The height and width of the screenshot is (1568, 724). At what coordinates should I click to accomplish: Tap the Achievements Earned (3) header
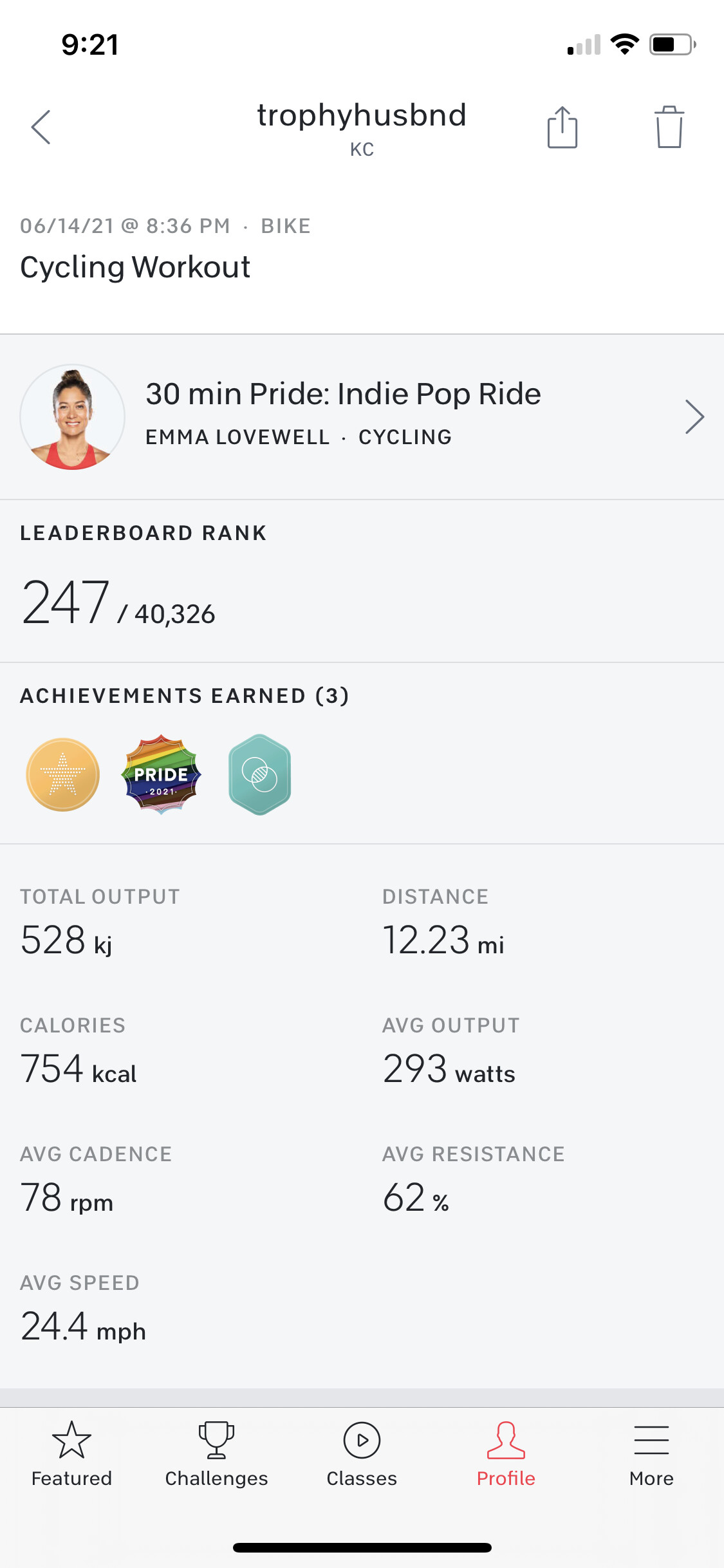(185, 696)
